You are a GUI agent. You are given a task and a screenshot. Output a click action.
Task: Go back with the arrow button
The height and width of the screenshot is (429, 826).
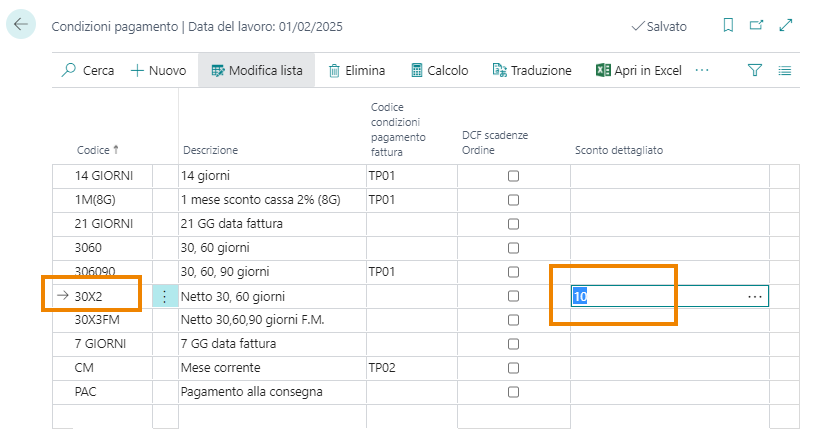(21, 24)
